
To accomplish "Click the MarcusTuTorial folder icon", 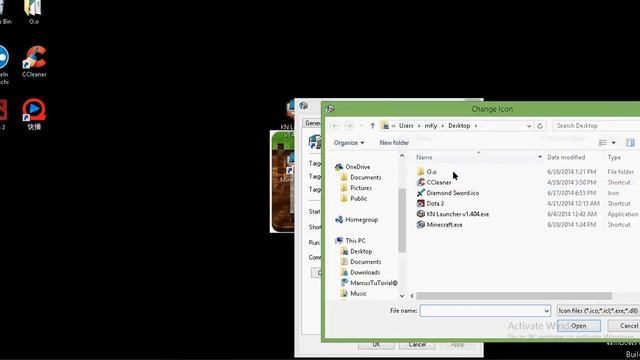I will click(x=344, y=282).
